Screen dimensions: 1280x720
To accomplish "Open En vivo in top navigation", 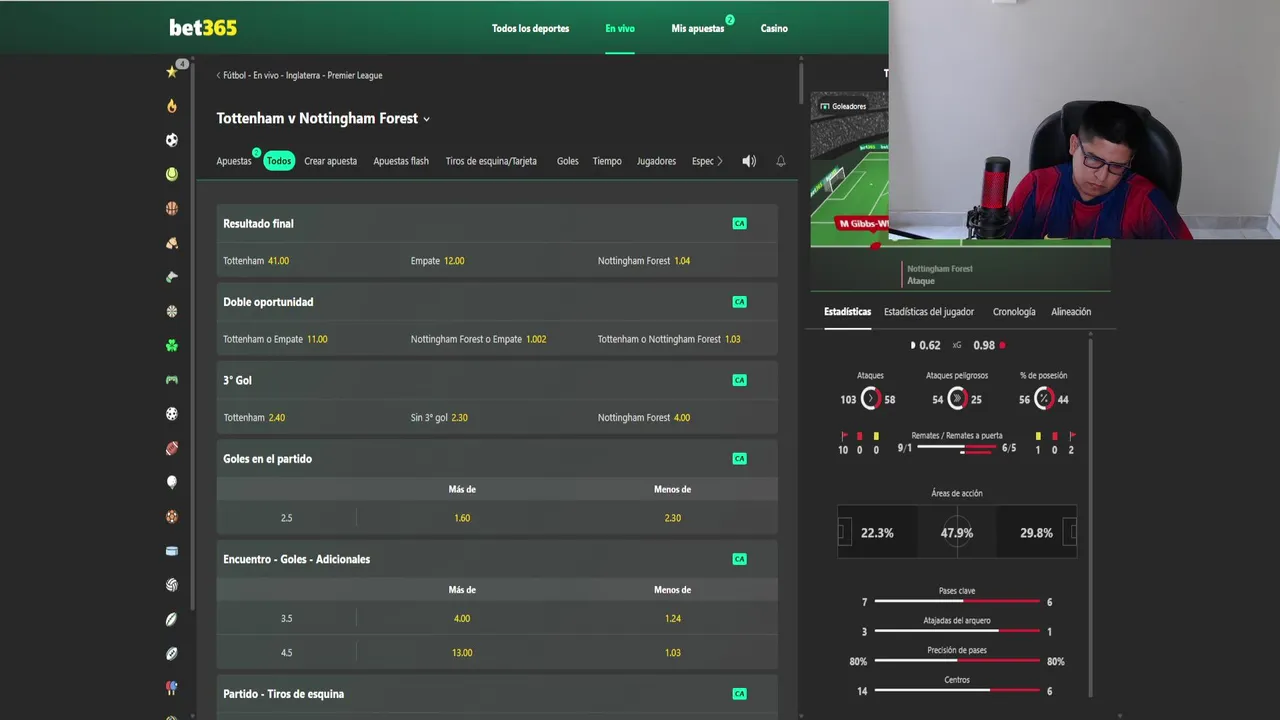I will click(x=620, y=28).
